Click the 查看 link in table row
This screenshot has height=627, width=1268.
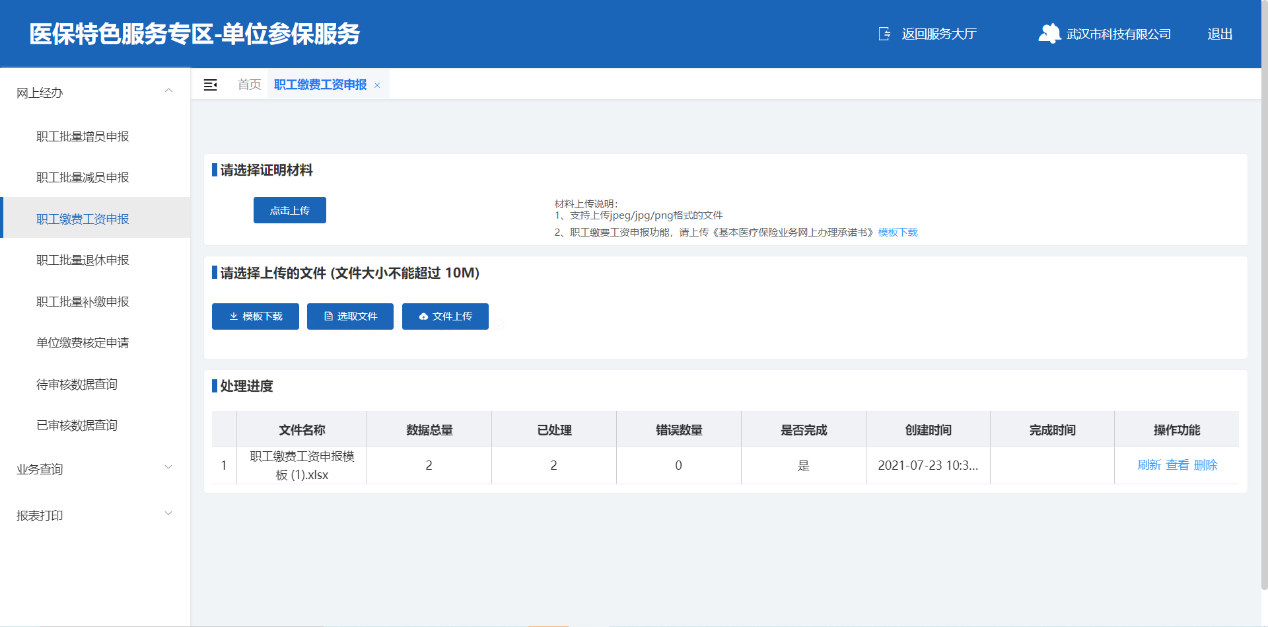1177,465
